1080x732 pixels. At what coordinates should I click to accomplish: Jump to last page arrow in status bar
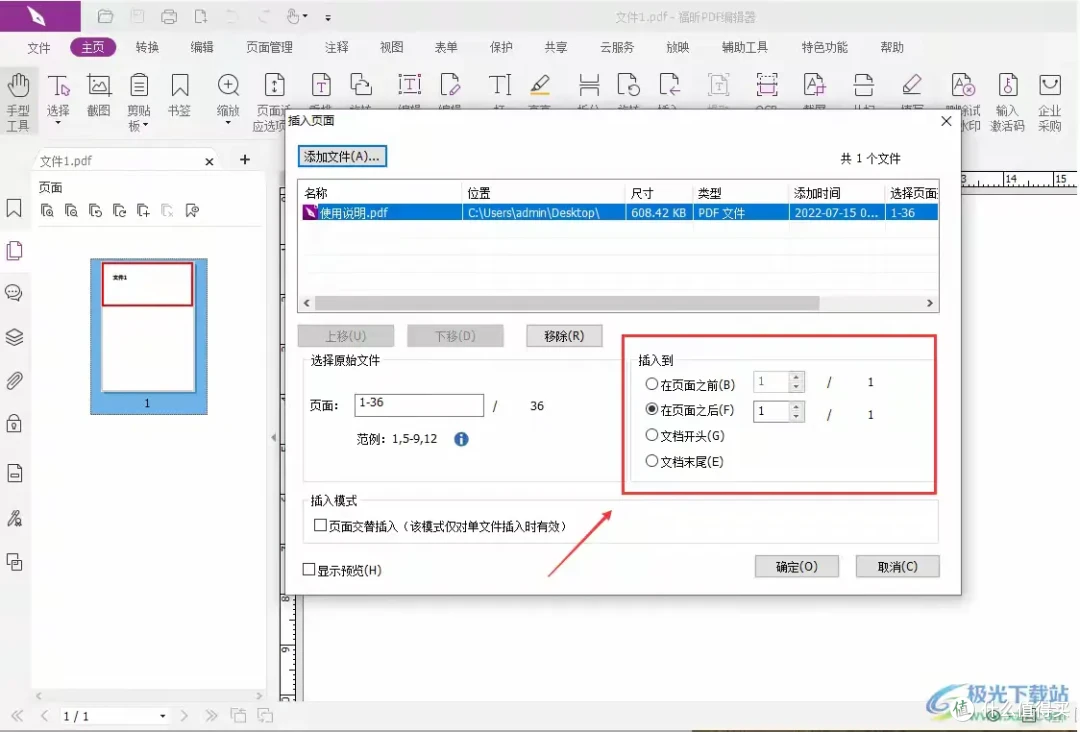pyautogui.click(x=211, y=716)
